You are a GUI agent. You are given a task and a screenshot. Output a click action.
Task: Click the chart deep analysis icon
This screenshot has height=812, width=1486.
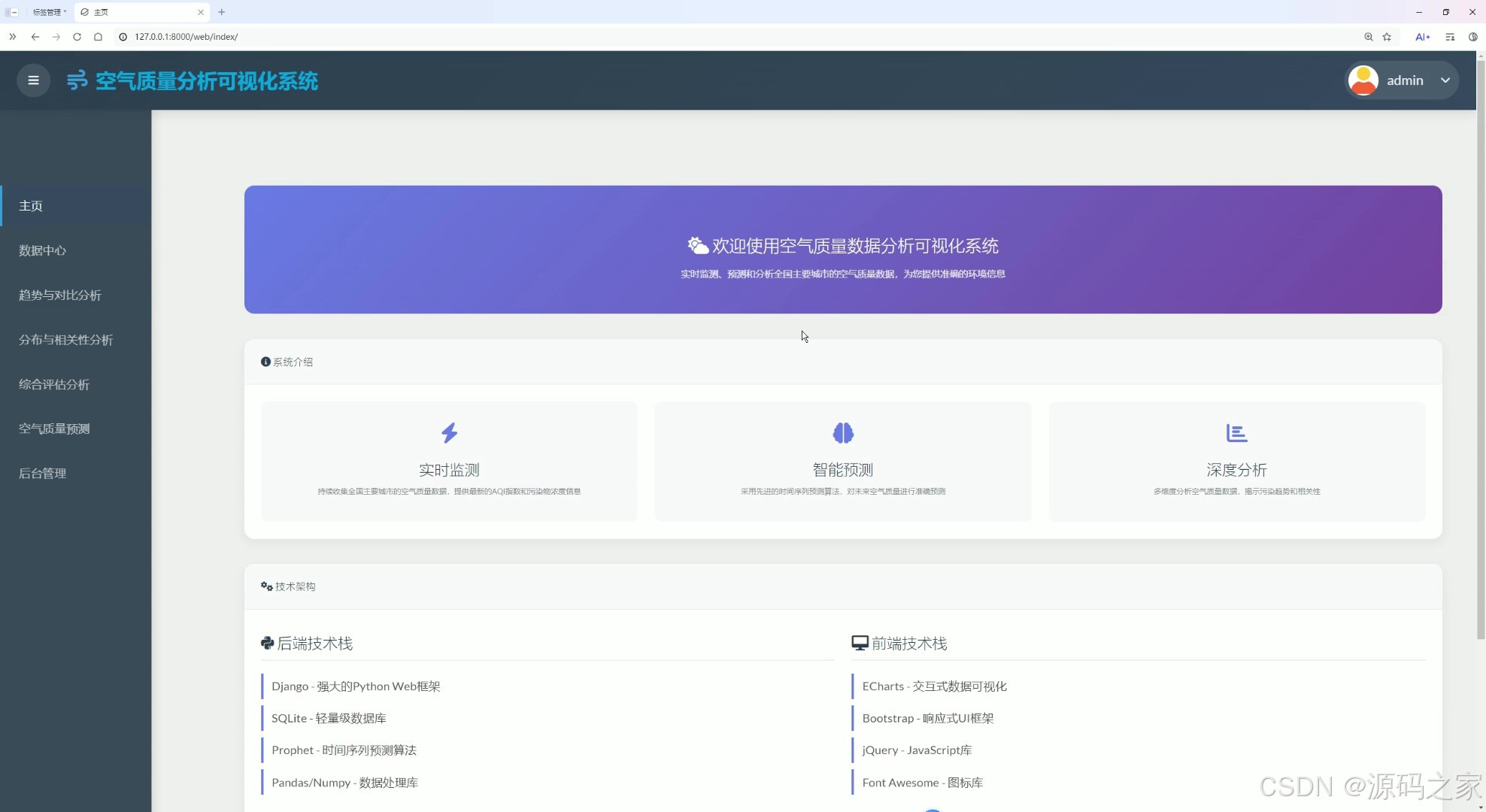click(1236, 433)
